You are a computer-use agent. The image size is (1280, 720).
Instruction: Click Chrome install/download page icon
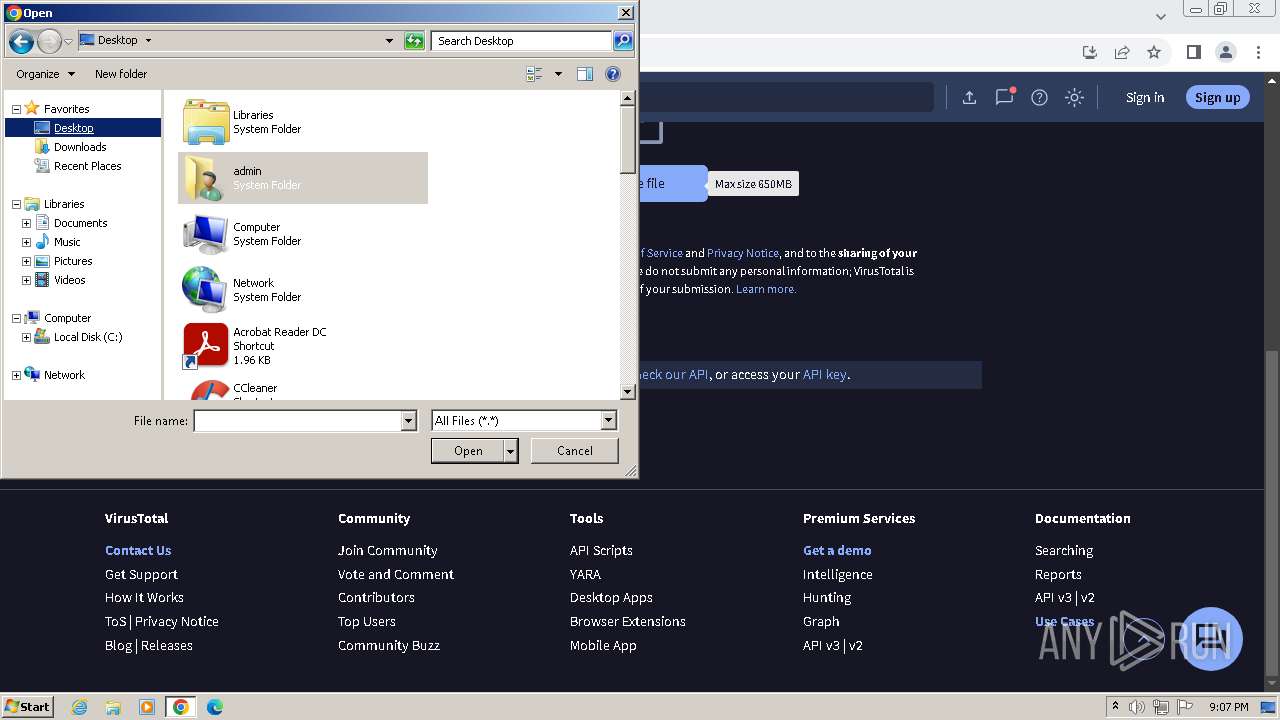click(x=1090, y=52)
